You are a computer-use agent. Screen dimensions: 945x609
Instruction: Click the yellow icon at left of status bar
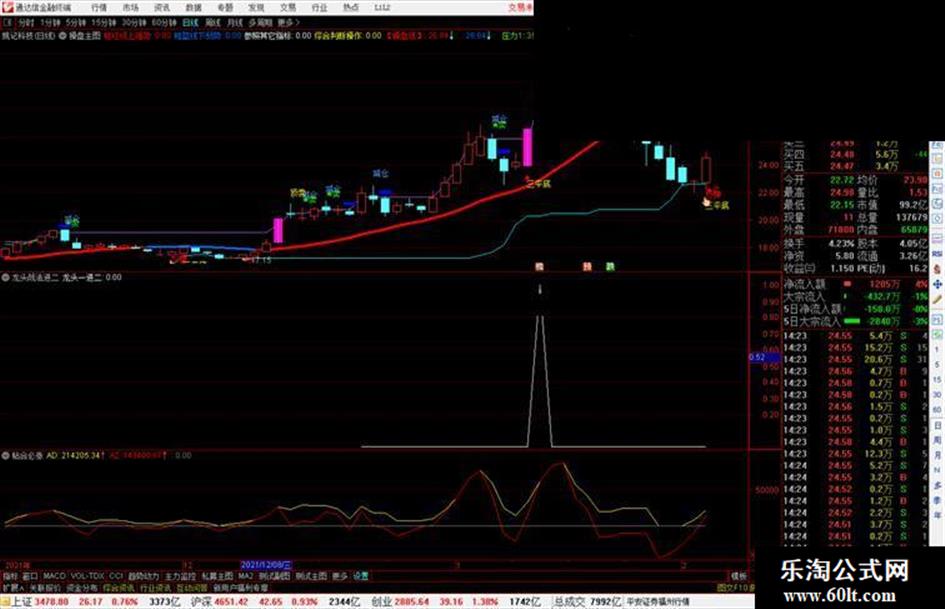tap(5, 602)
